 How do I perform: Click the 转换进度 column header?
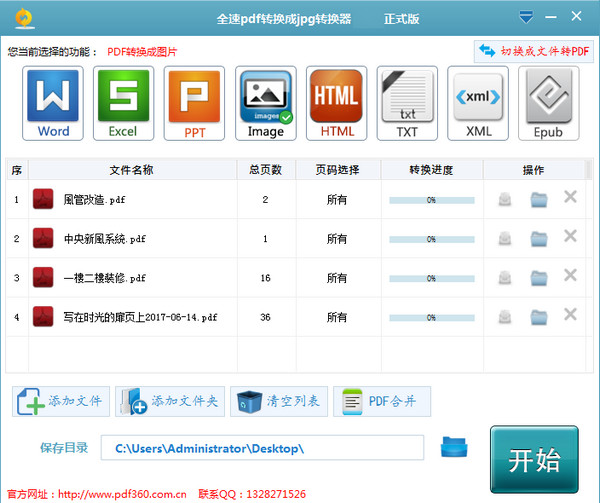click(x=432, y=170)
